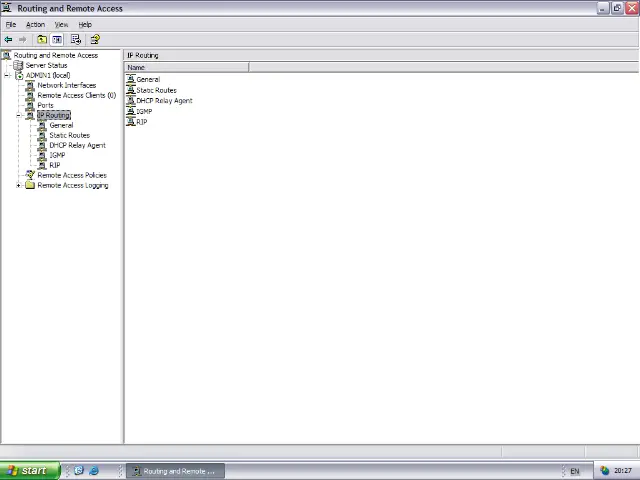The height and width of the screenshot is (480, 640).
Task: Click the Start button
Action: [30, 471]
